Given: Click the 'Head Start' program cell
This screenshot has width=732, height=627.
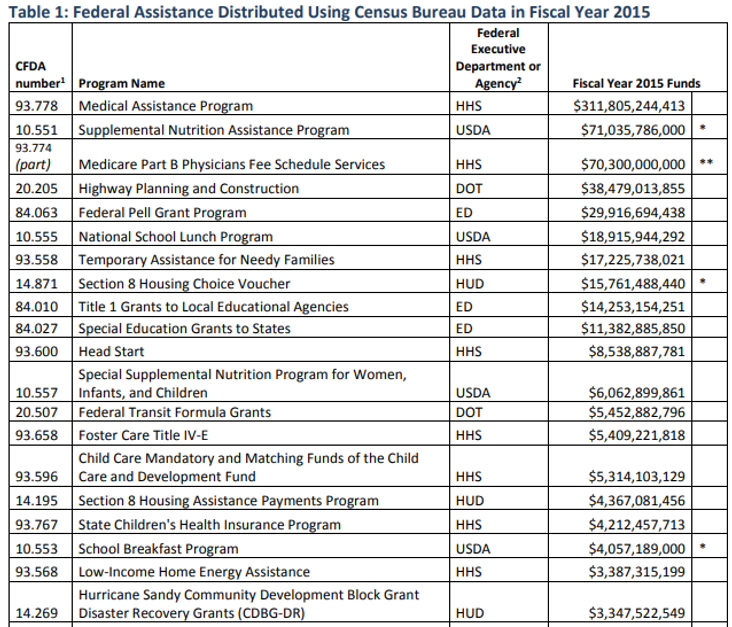Looking at the screenshot, I should [x=112, y=352].
